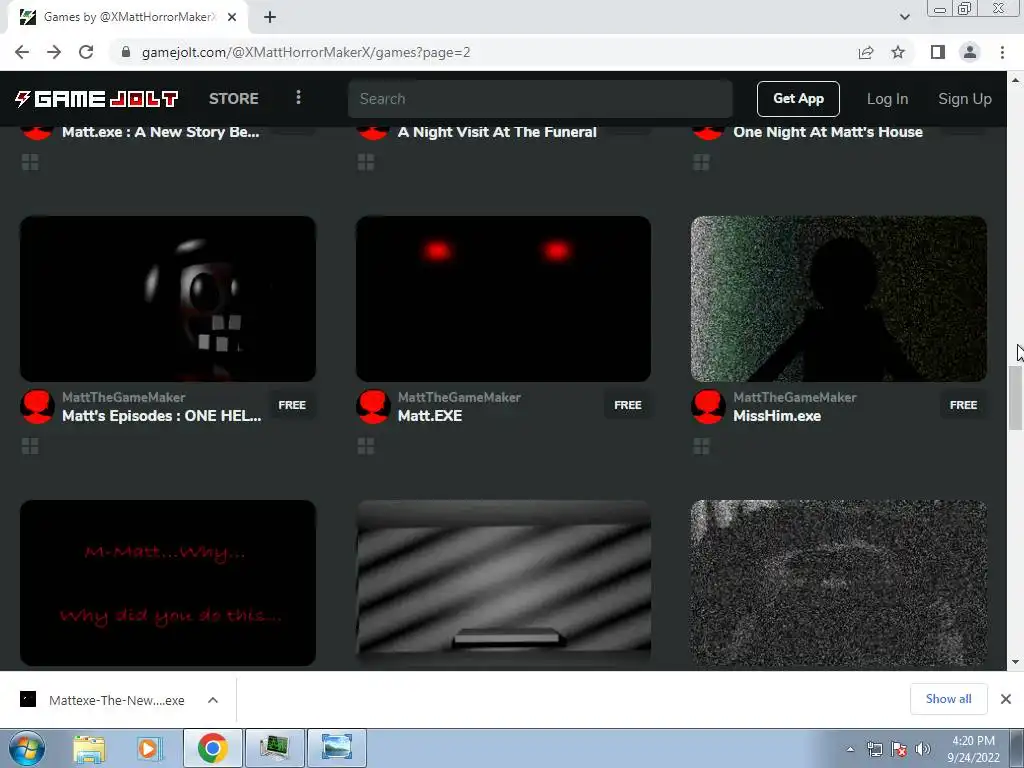Open One Night At Matt's House
1024x768 pixels.
pyautogui.click(x=828, y=132)
